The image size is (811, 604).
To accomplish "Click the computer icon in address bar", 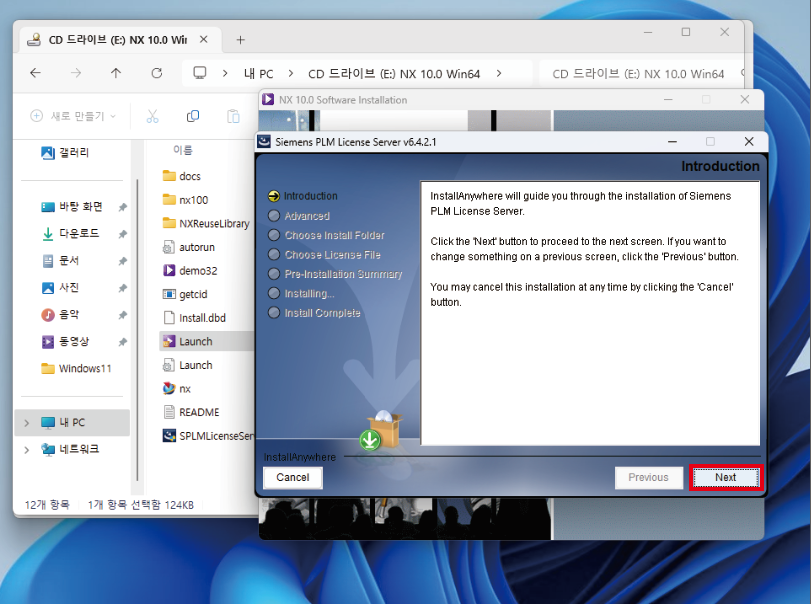I will (200, 73).
